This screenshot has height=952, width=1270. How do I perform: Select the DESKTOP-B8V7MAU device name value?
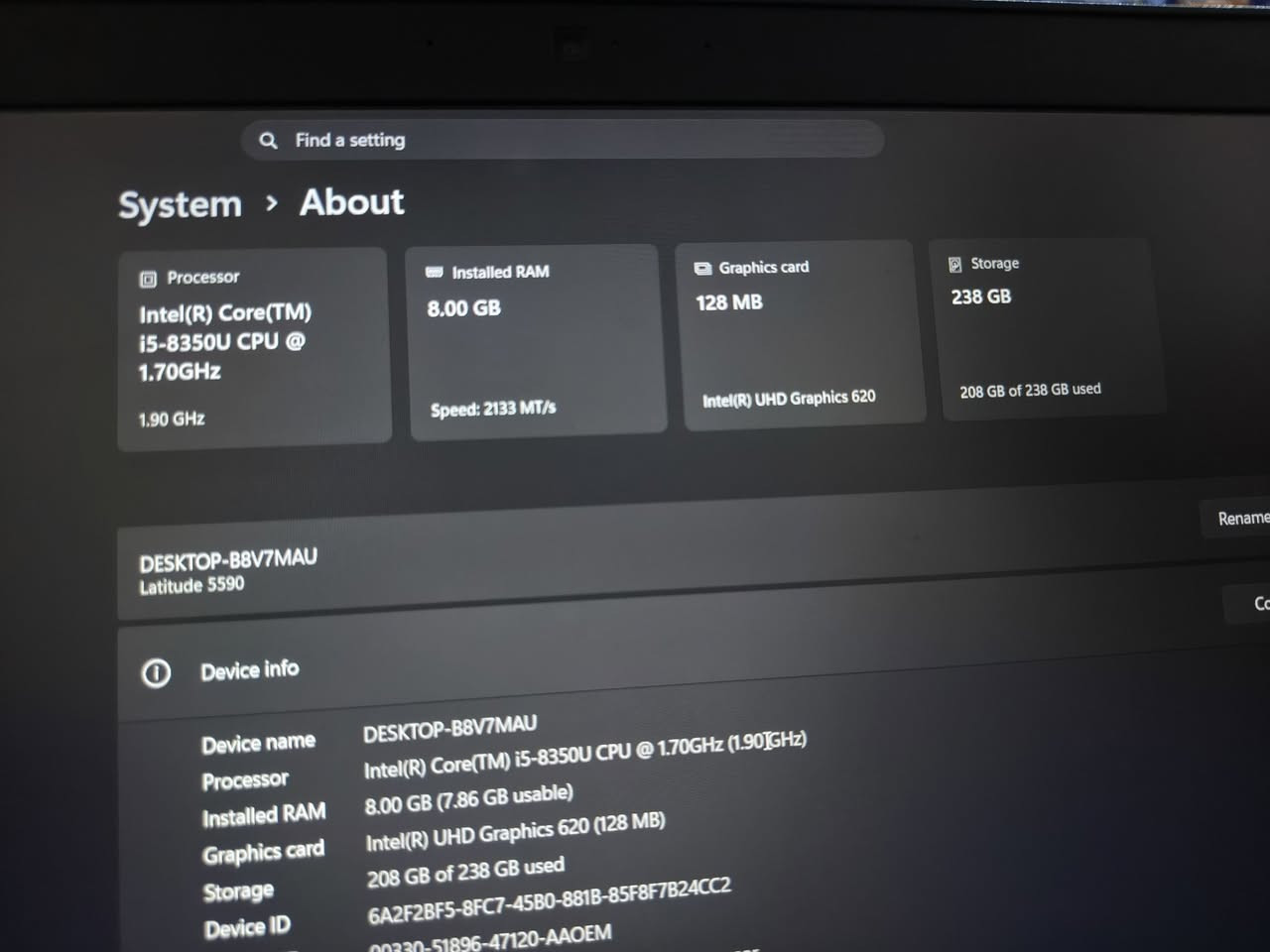(x=449, y=728)
